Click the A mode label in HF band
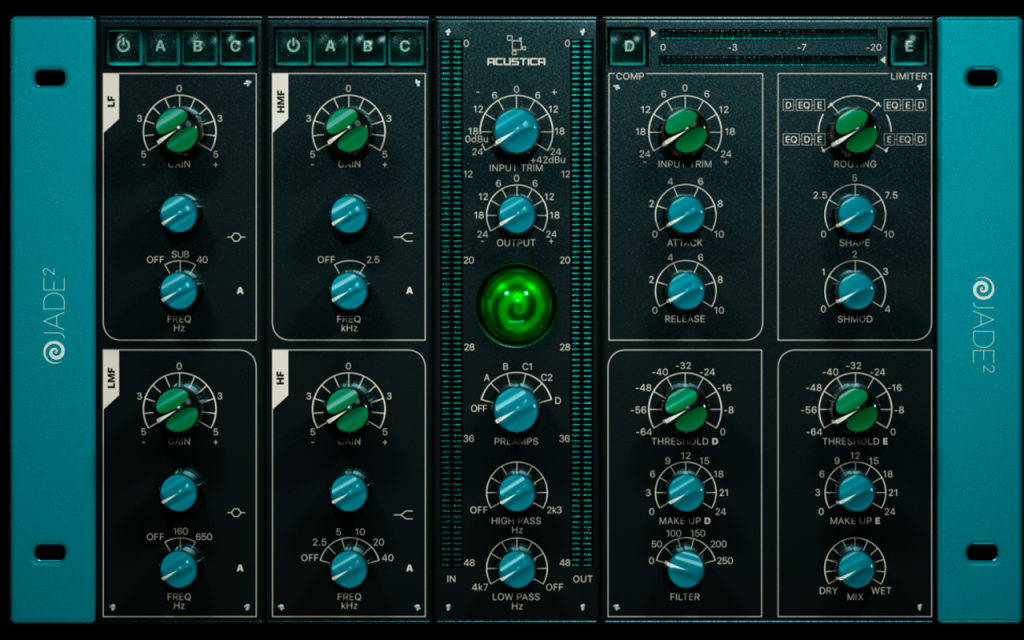Image resolution: width=1024 pixels, height=640 pixels. pos(409,568)
